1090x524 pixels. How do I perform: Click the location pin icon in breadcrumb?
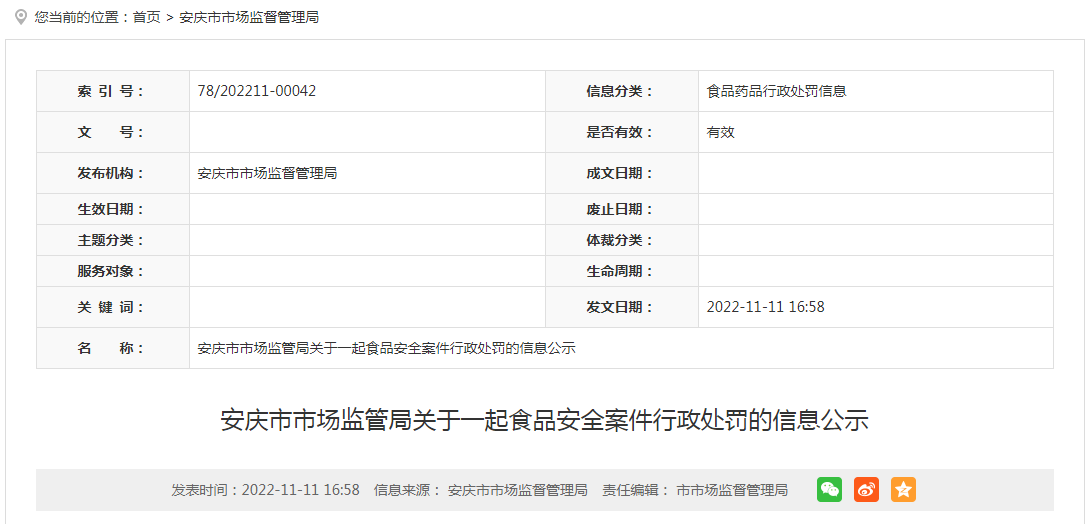(x=21, y=17)
